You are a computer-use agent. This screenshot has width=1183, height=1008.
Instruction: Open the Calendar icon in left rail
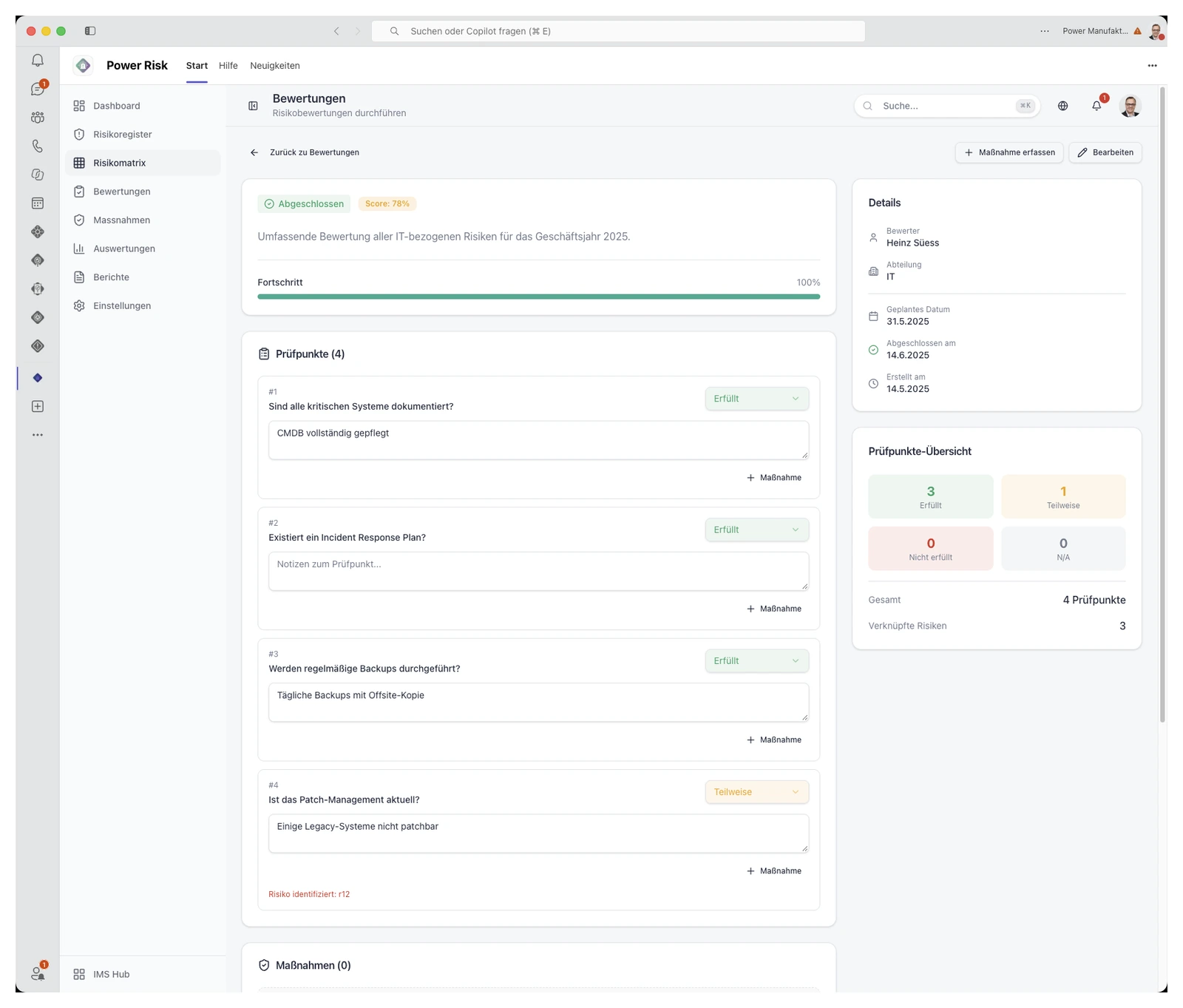(38, 203)
